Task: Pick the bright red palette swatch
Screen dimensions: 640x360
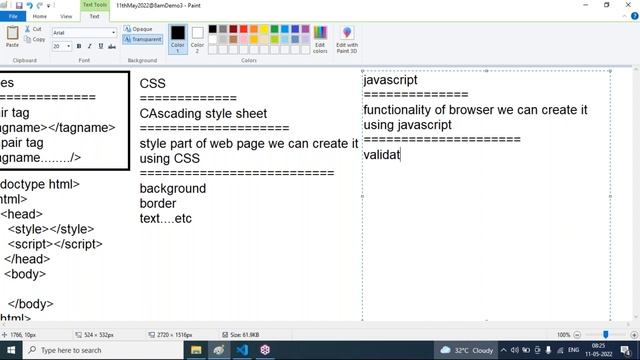Action: click(244, 29)
